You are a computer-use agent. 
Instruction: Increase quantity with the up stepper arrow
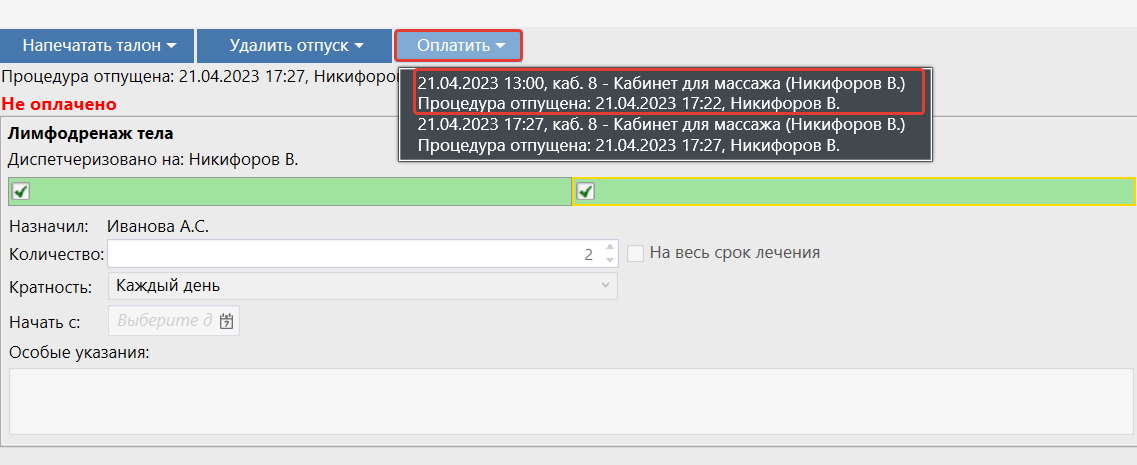point(609,247)
